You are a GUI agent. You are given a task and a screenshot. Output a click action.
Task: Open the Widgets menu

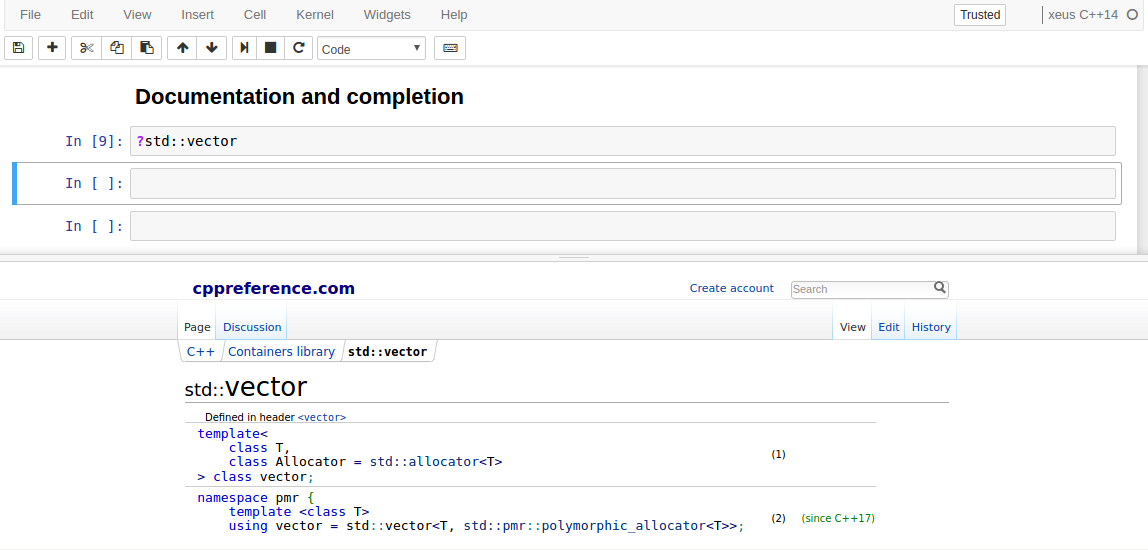tap(387, 15)
